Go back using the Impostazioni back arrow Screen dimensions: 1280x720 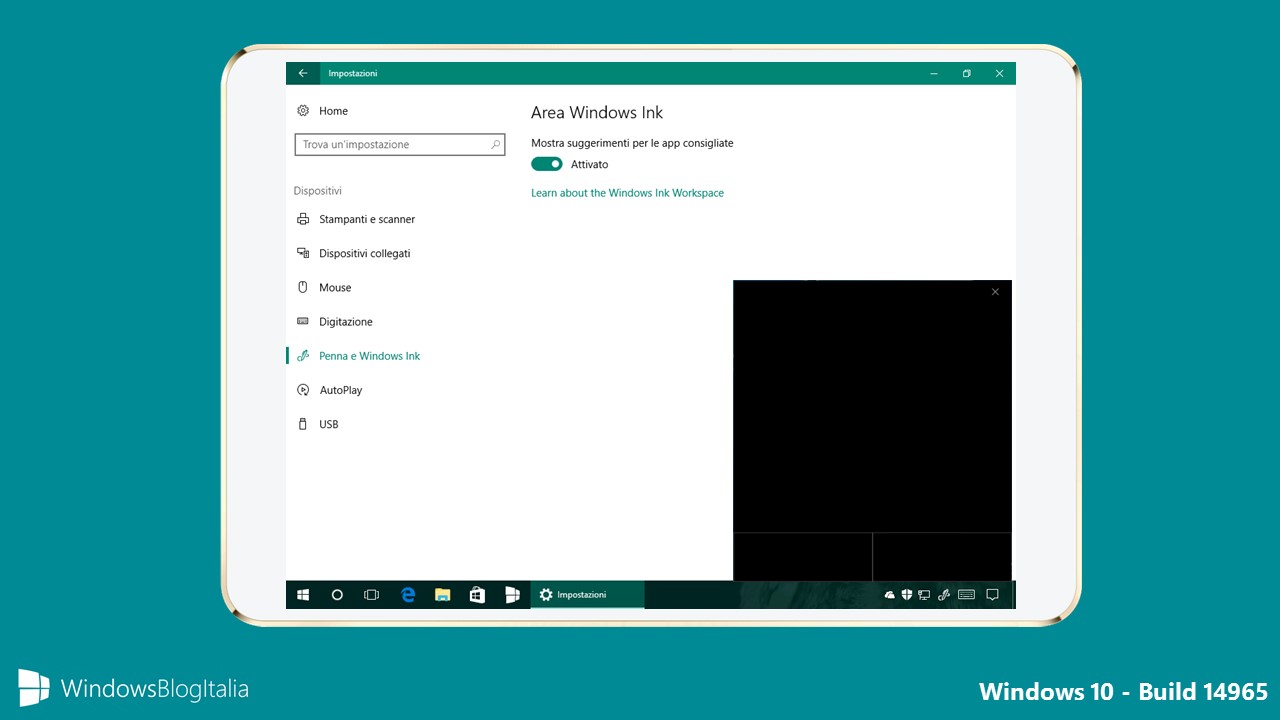tap(303, 73)
